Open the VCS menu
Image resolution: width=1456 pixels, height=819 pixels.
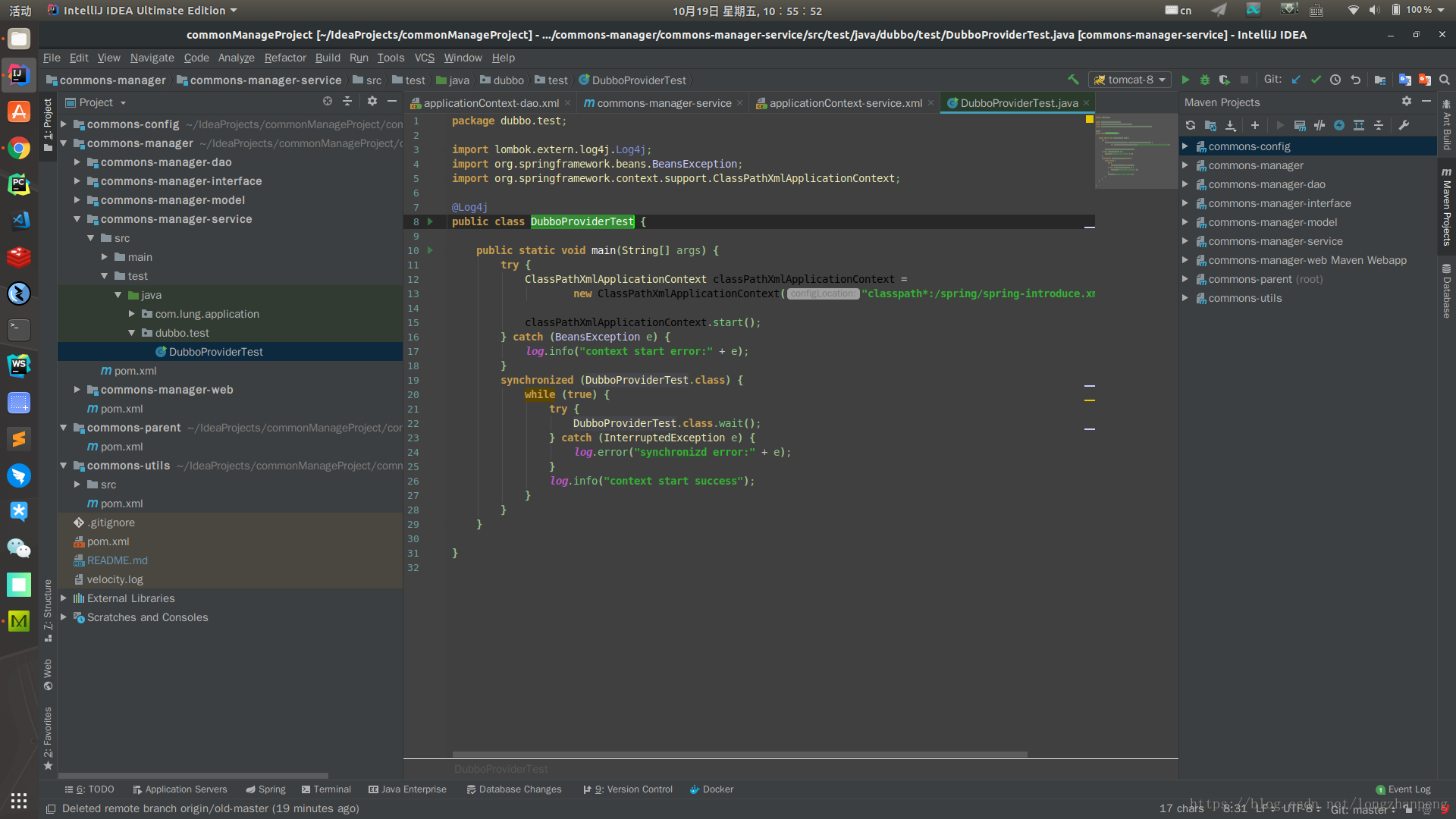point(425,58)
